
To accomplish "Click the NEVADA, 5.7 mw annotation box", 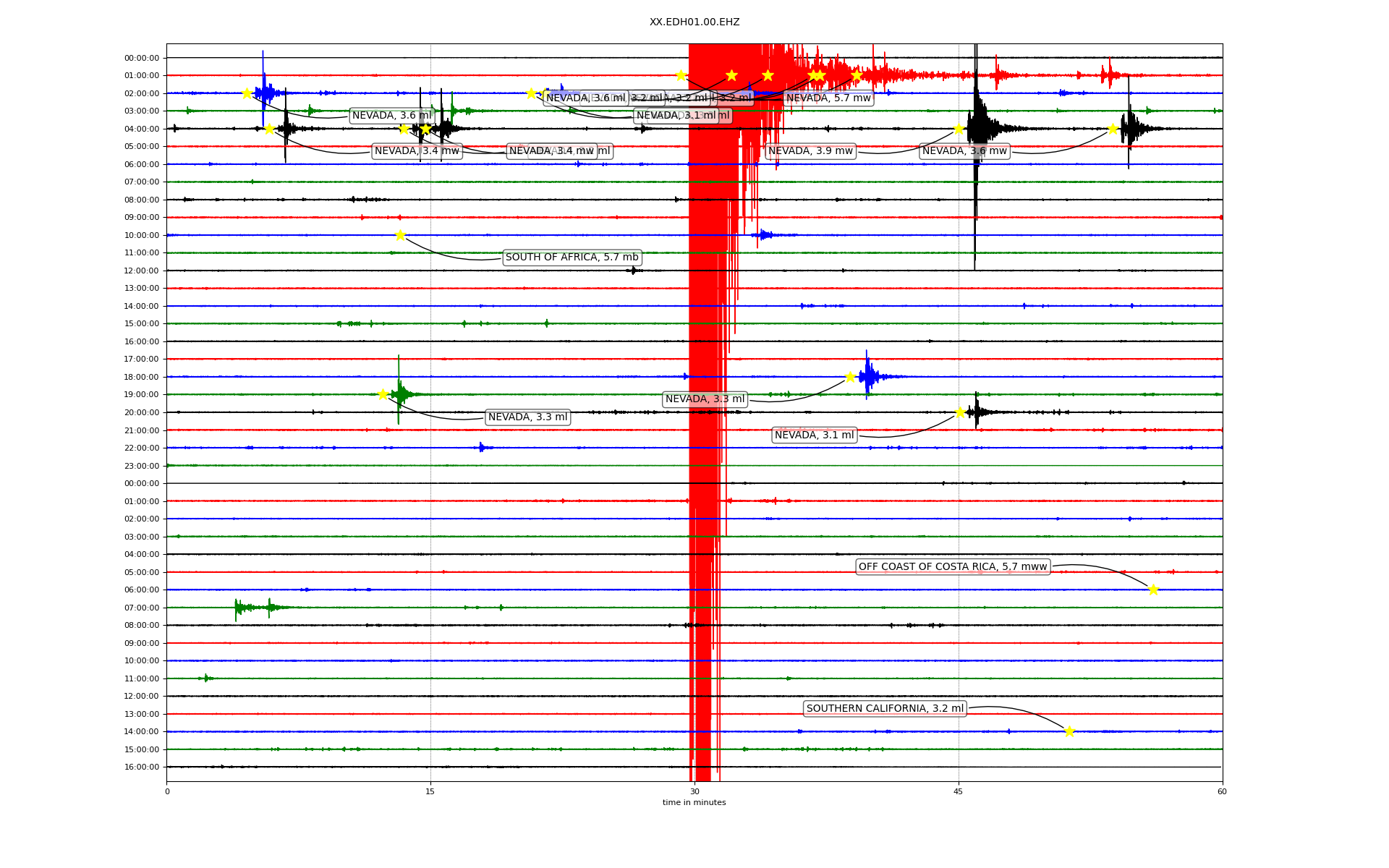I will tap(828, 98).
